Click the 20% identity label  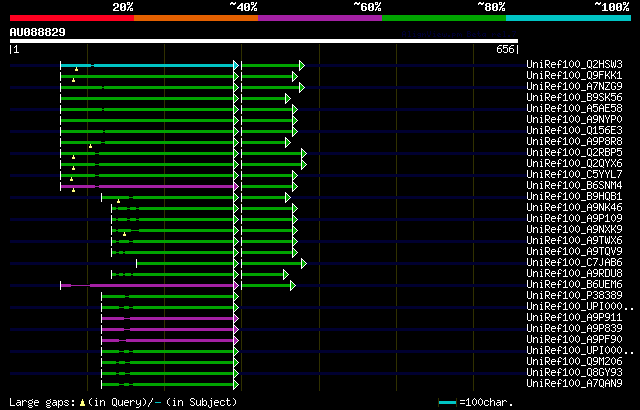tap(122, 7)
